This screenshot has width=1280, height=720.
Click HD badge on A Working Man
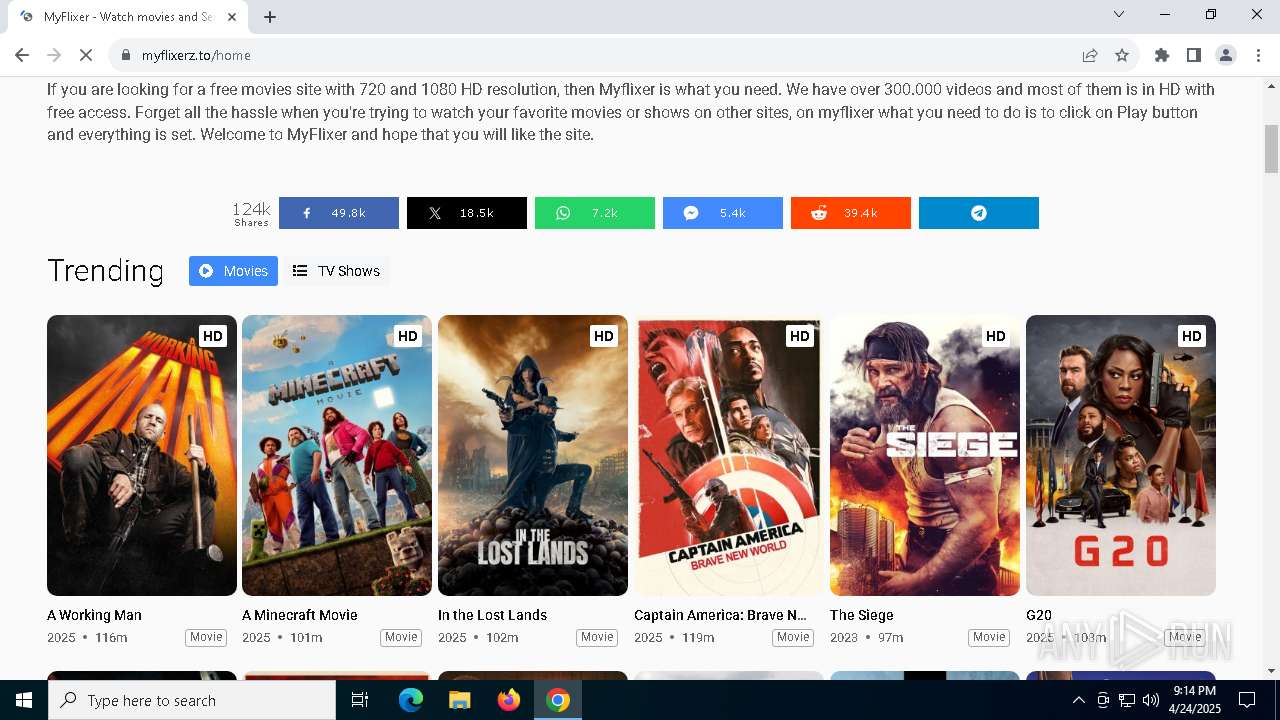(212, 336)
